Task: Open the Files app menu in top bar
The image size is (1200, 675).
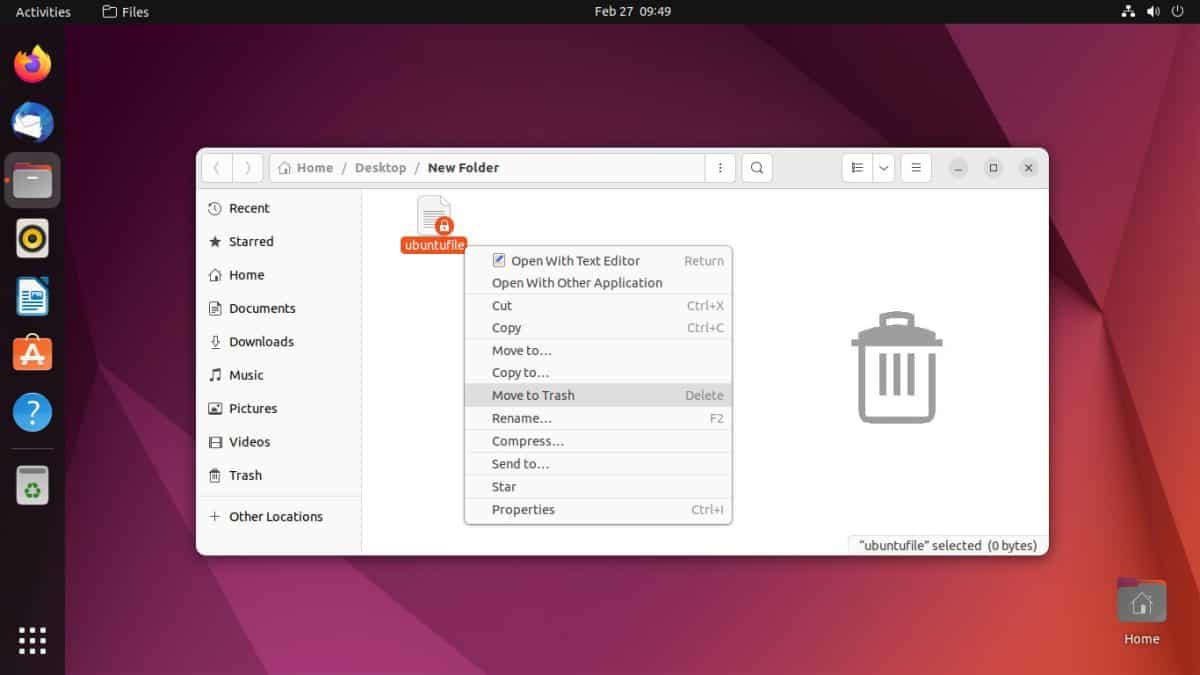Action: [126, 12]
